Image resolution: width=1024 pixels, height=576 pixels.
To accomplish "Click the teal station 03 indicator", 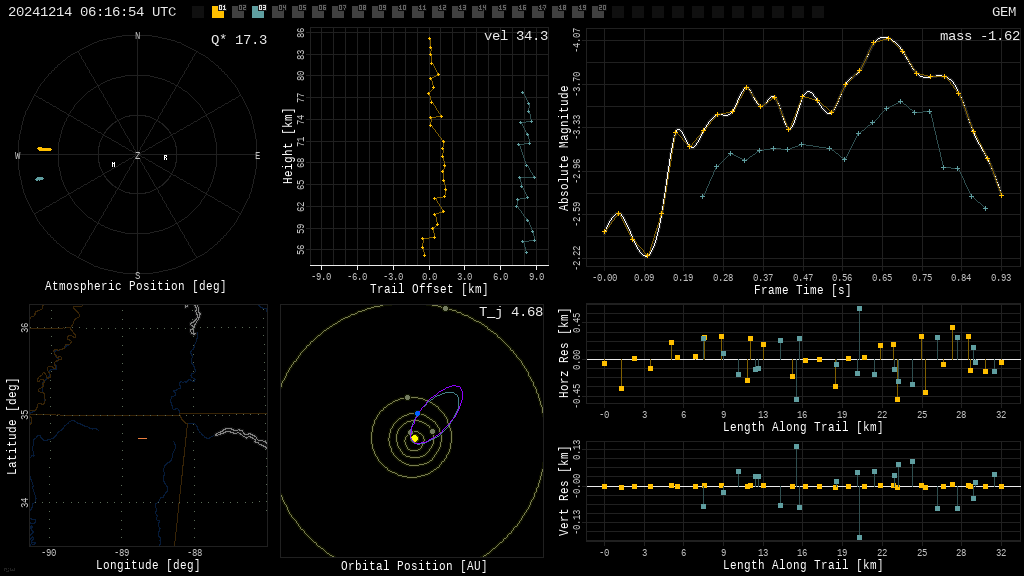I will coord(258,12).
